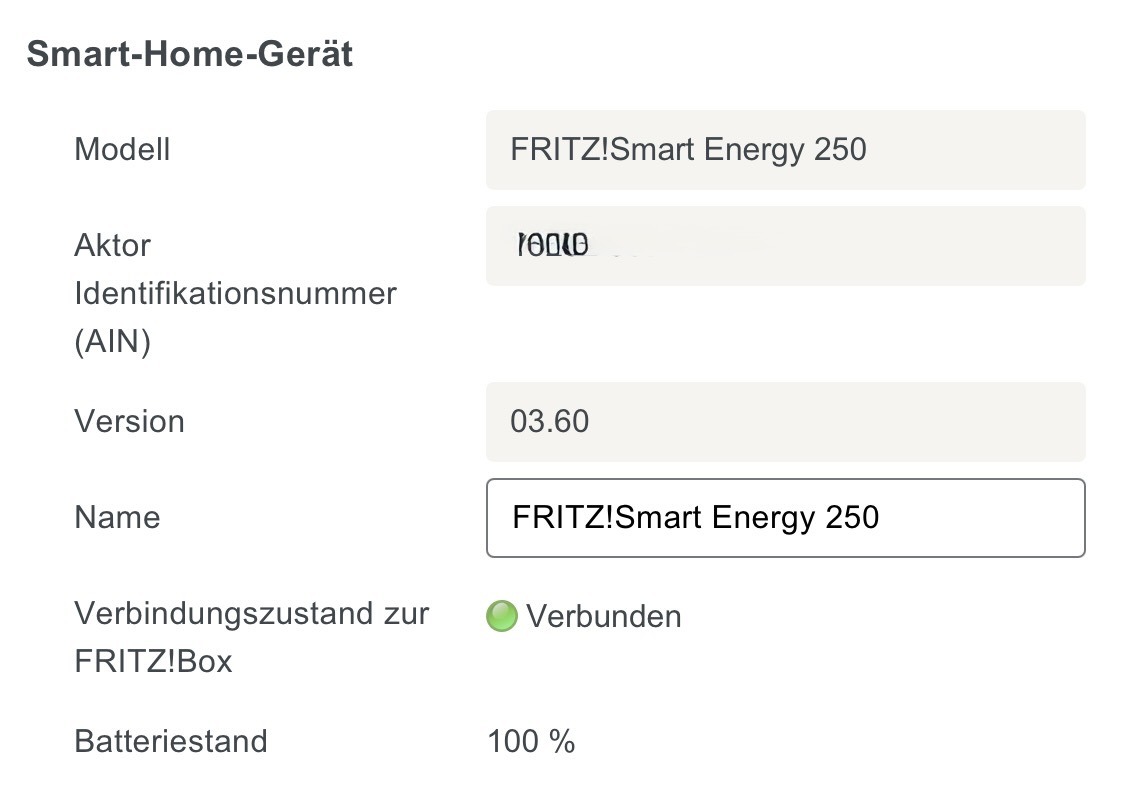Click the Smart-Home-Gerät section heading
Screen dimensions: 1130x786
pos(190,54)
